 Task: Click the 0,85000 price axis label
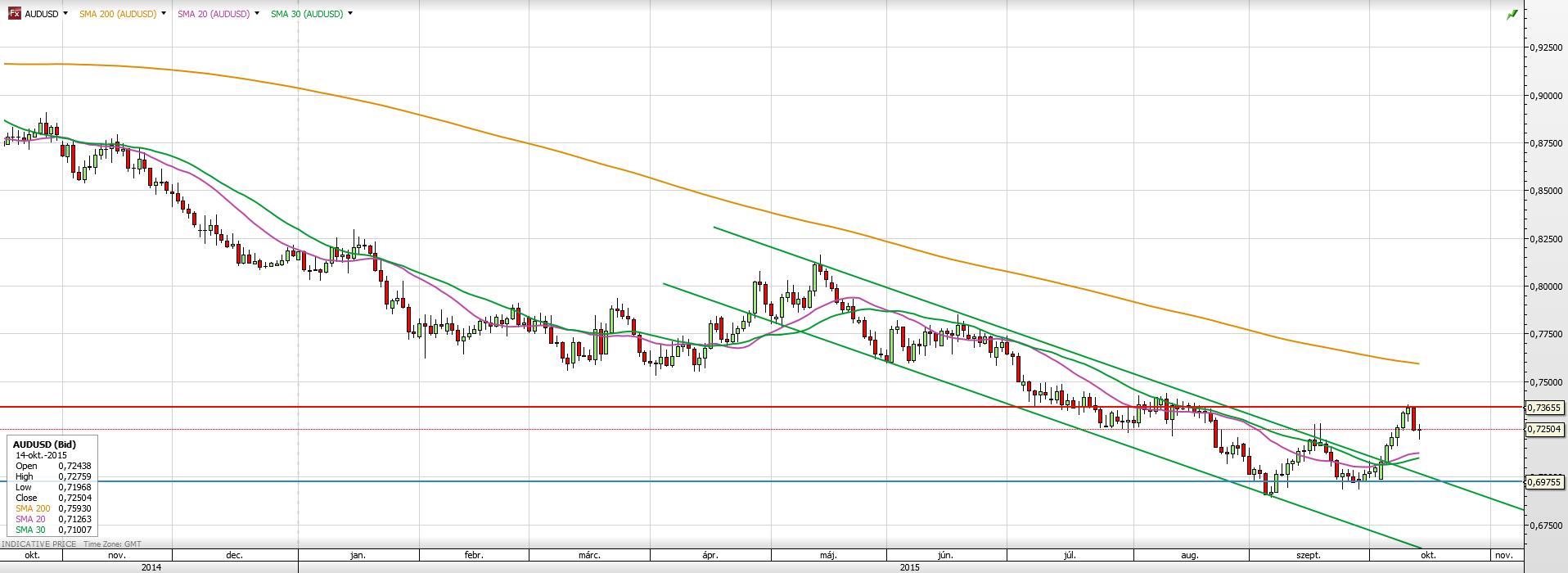click(x=1546, y=191)
